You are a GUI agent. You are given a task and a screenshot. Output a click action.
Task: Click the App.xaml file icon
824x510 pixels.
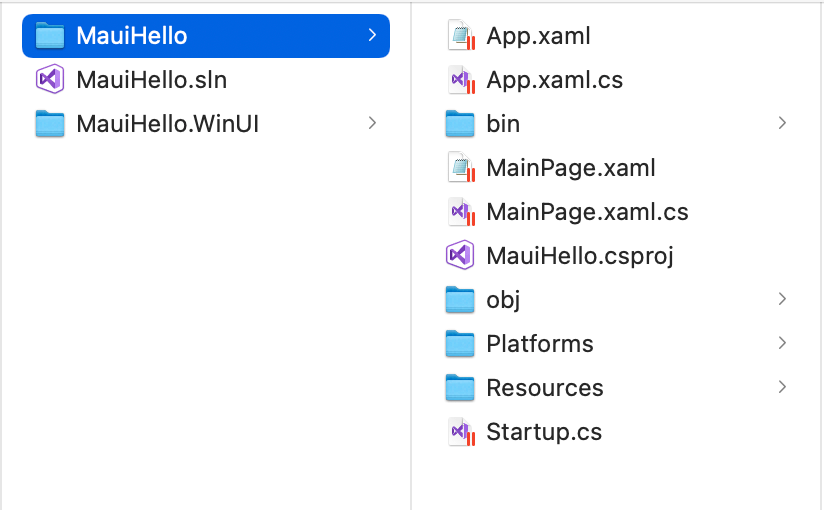[461, 36]
